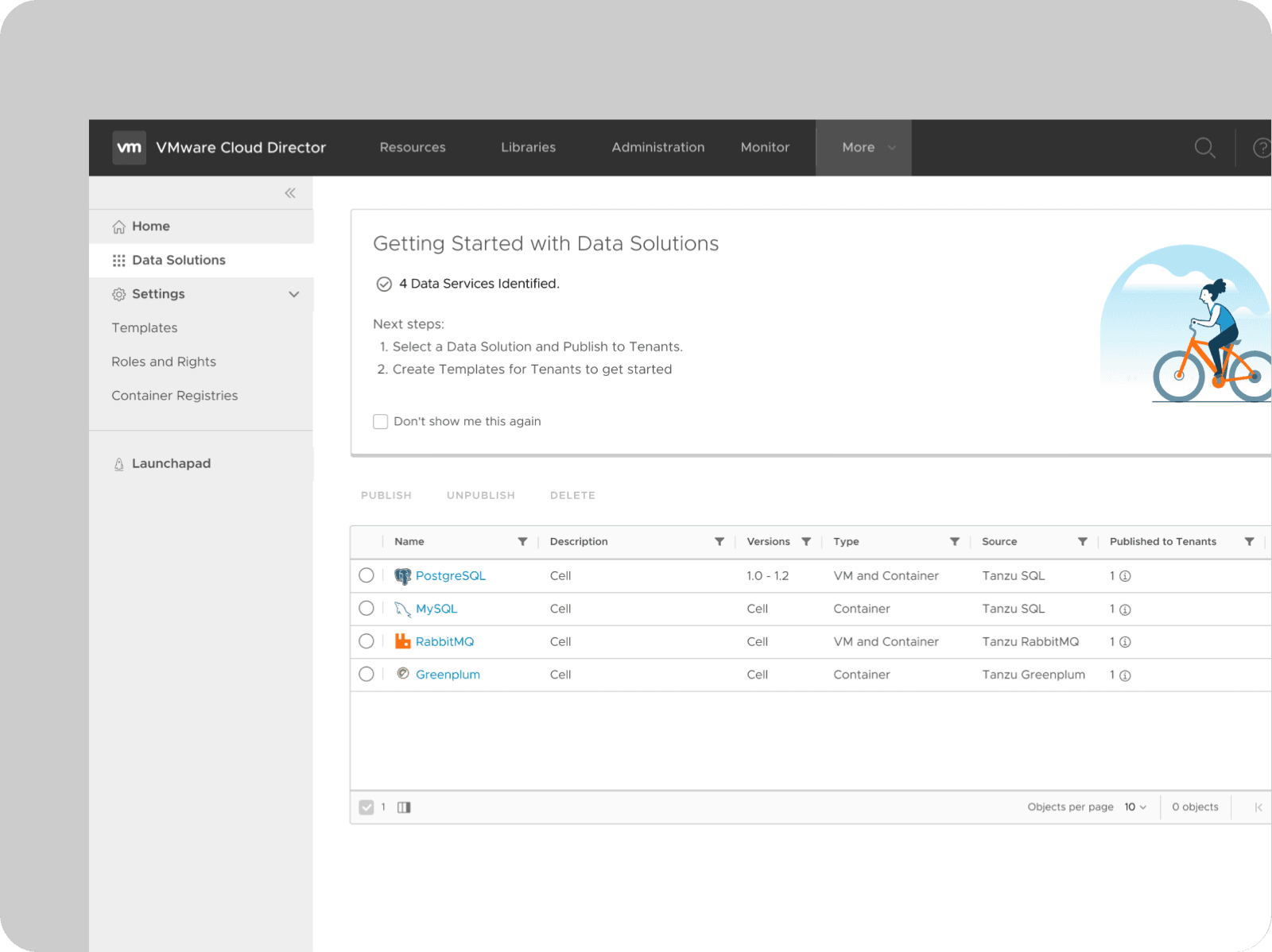Open the Monitor menu
1272x952 pixels.
[x=765, y=148]
